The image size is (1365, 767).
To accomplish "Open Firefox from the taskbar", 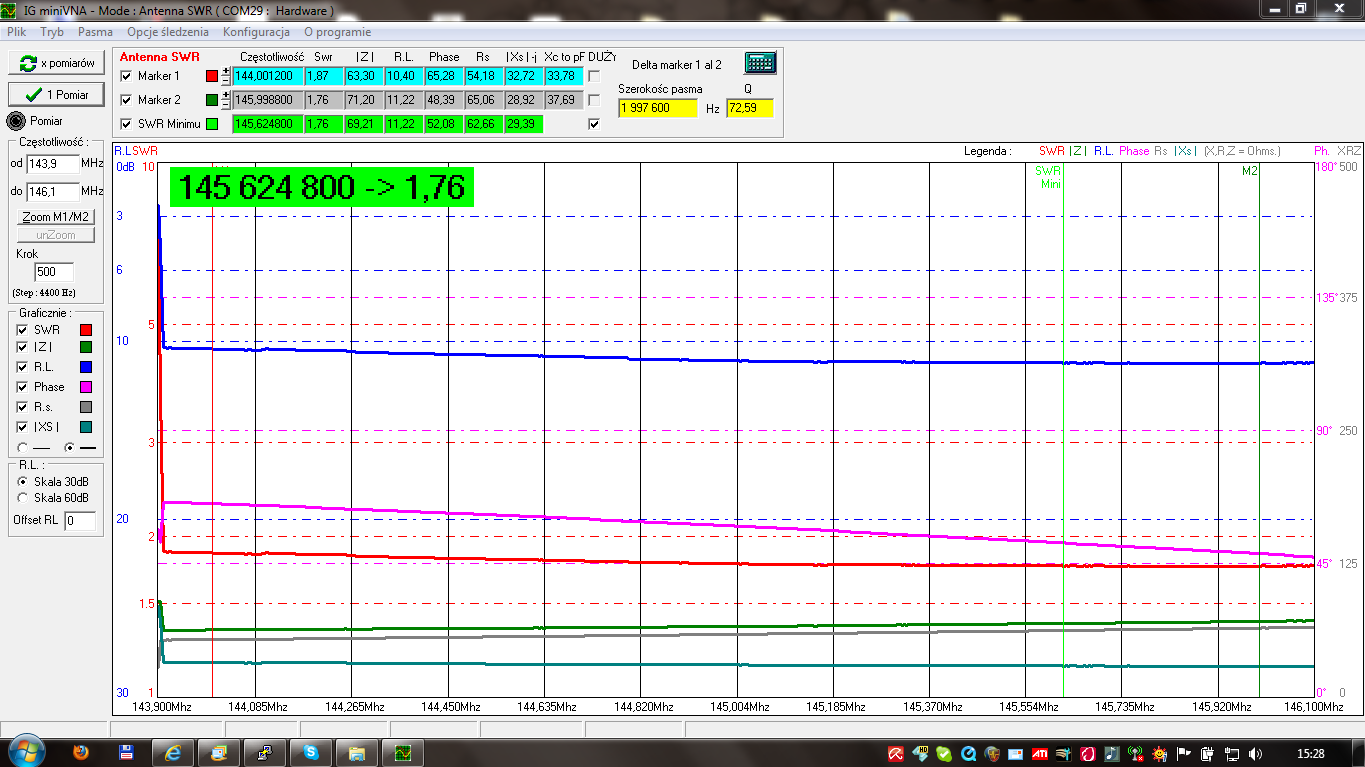I will 81,752.
